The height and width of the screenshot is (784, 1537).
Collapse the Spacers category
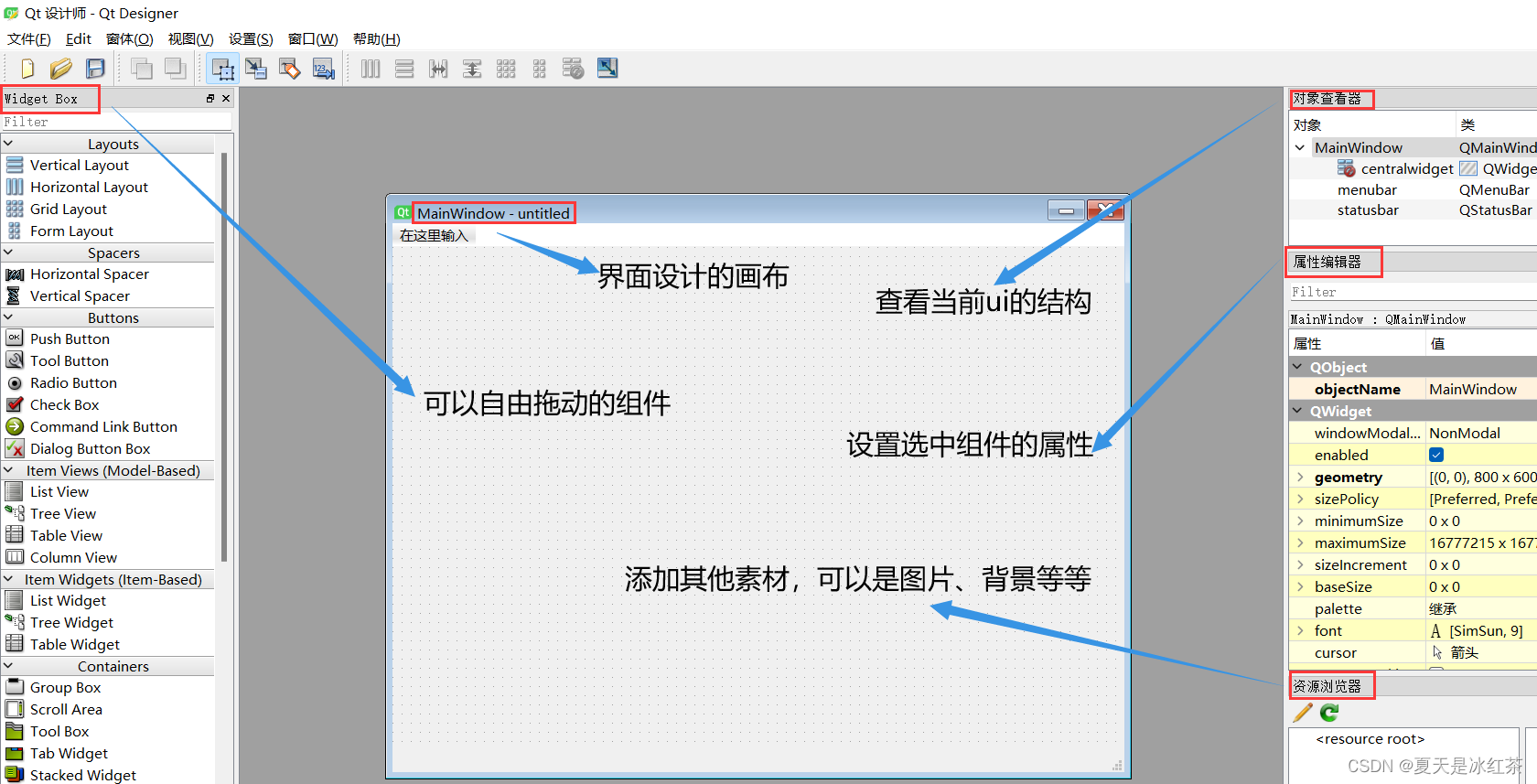click(x=8, y=252)
